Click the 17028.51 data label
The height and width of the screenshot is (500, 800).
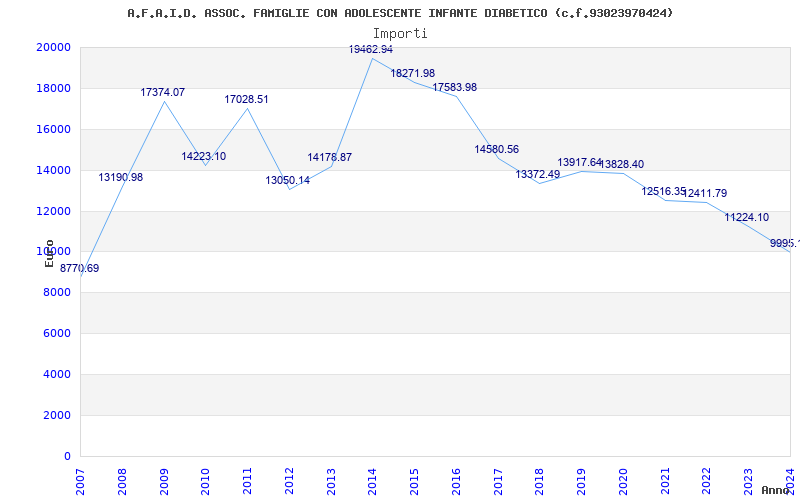point(246,99)
